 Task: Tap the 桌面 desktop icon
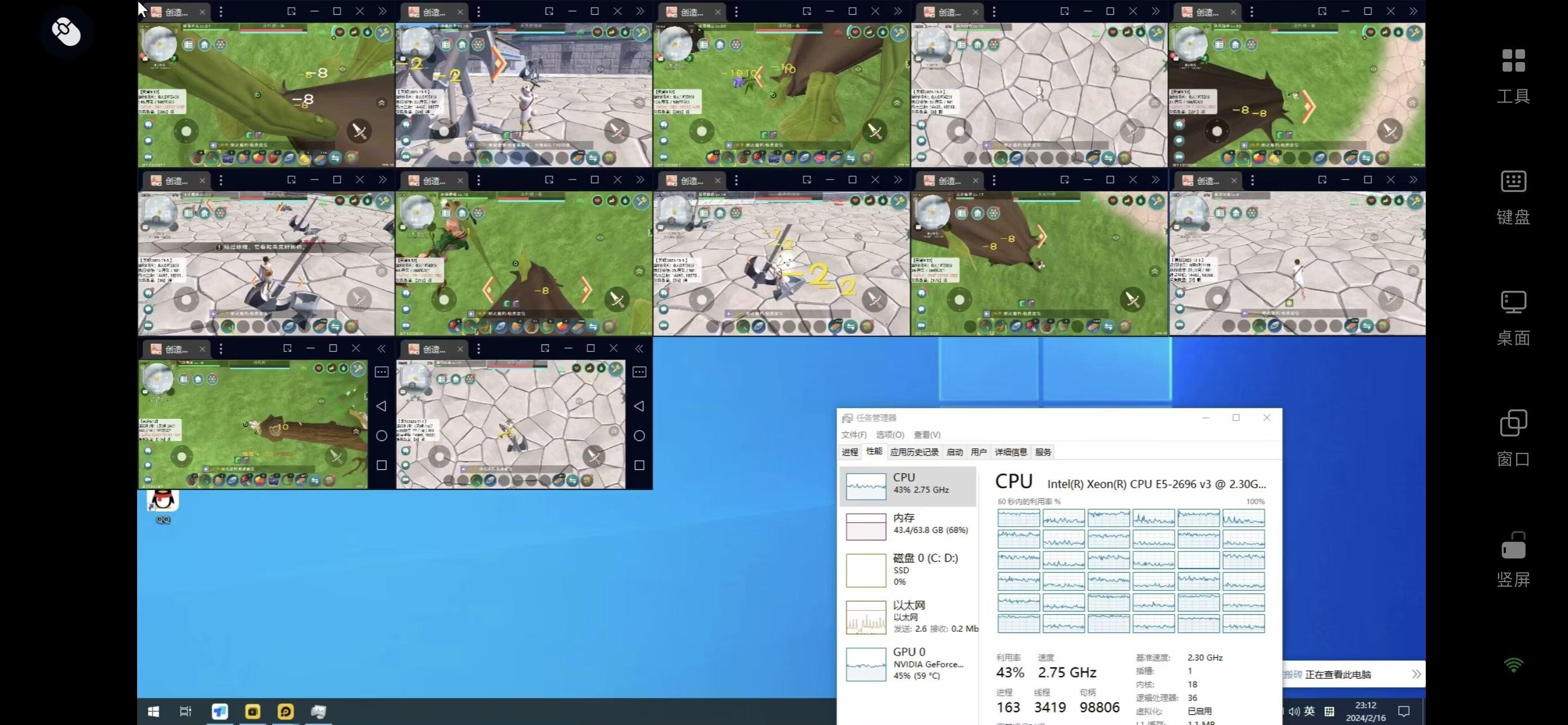tap(1513, 318)
